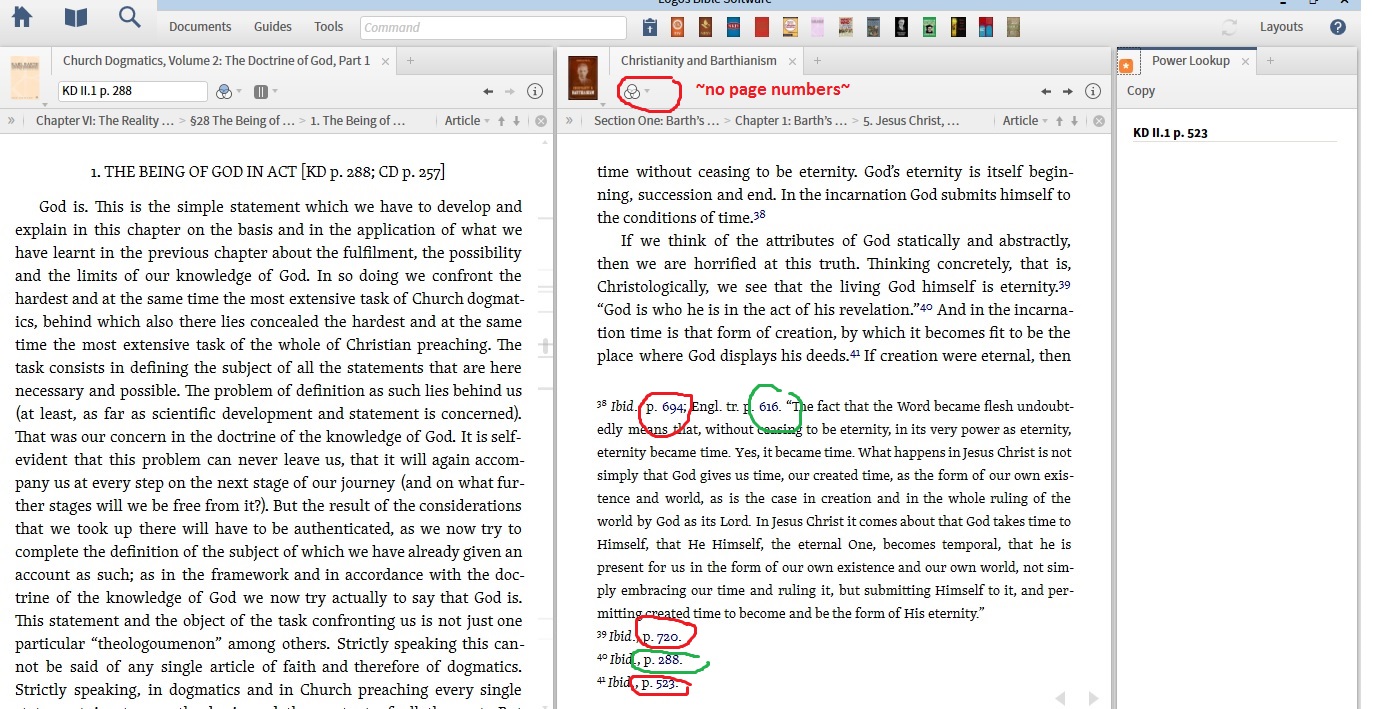Screen dimensions: 1373x709
Task: Close Church Dogmatics locator bar
Action: coord(541,121)
